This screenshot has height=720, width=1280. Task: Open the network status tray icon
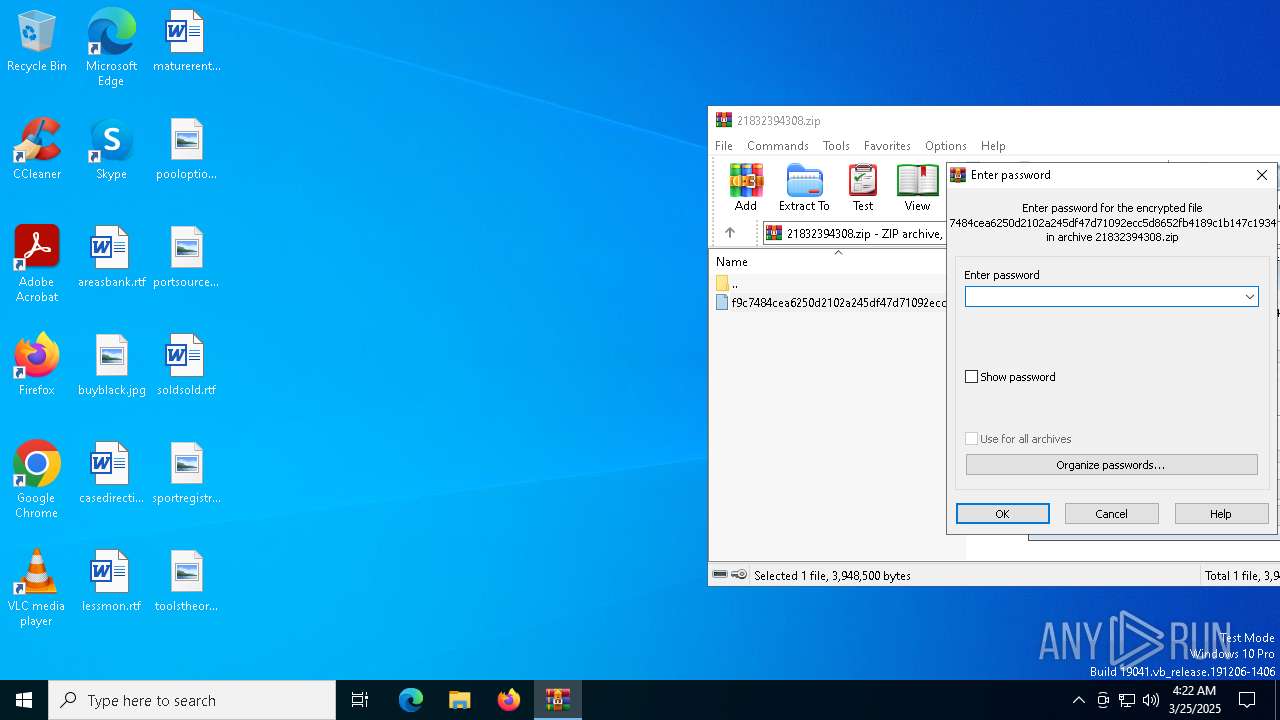1127,700
